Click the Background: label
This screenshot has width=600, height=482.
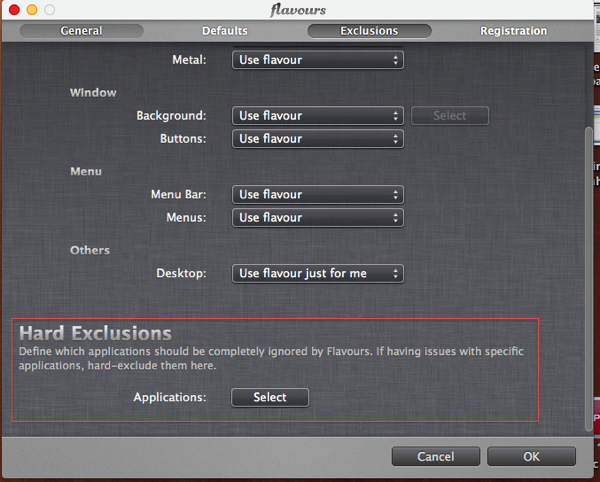point(171,116)
